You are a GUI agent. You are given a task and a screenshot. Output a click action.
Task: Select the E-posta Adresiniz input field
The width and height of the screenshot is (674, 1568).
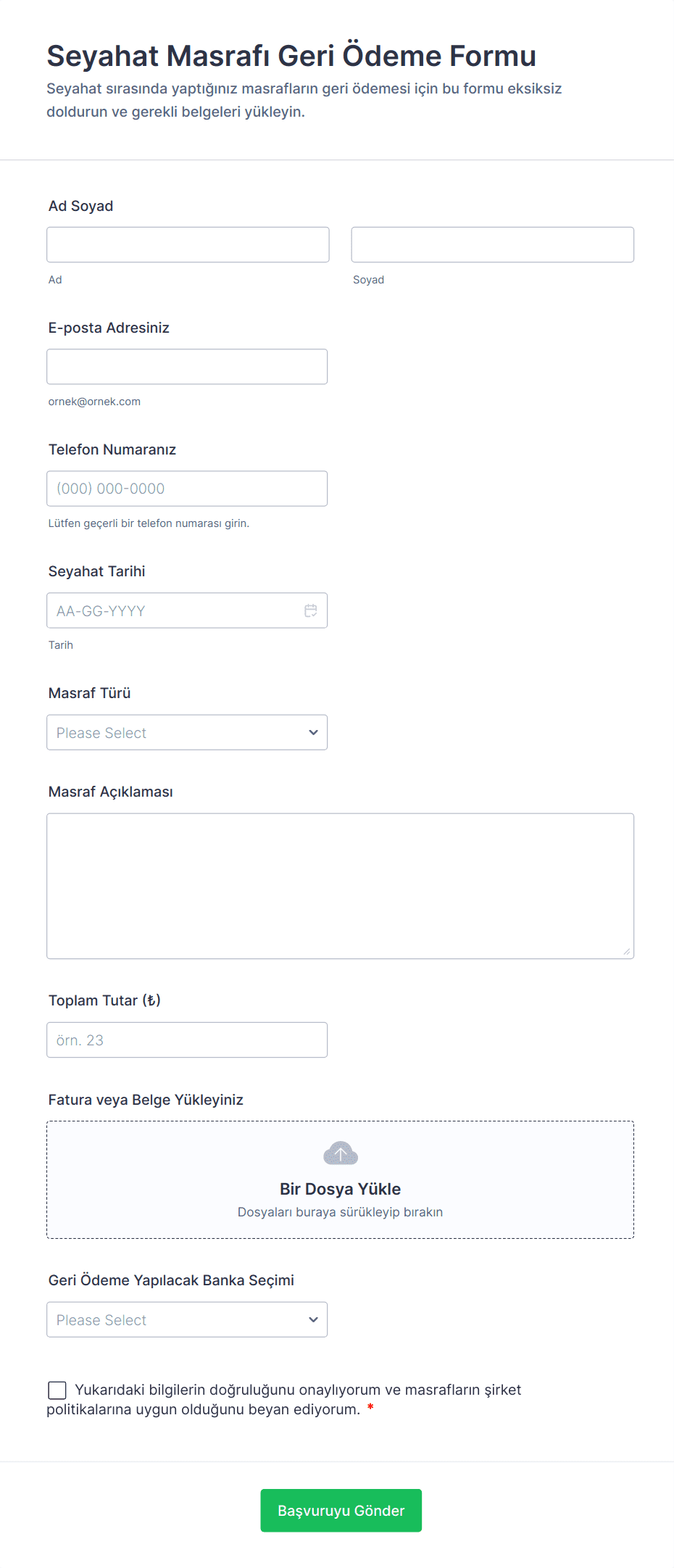pos(187,367)
